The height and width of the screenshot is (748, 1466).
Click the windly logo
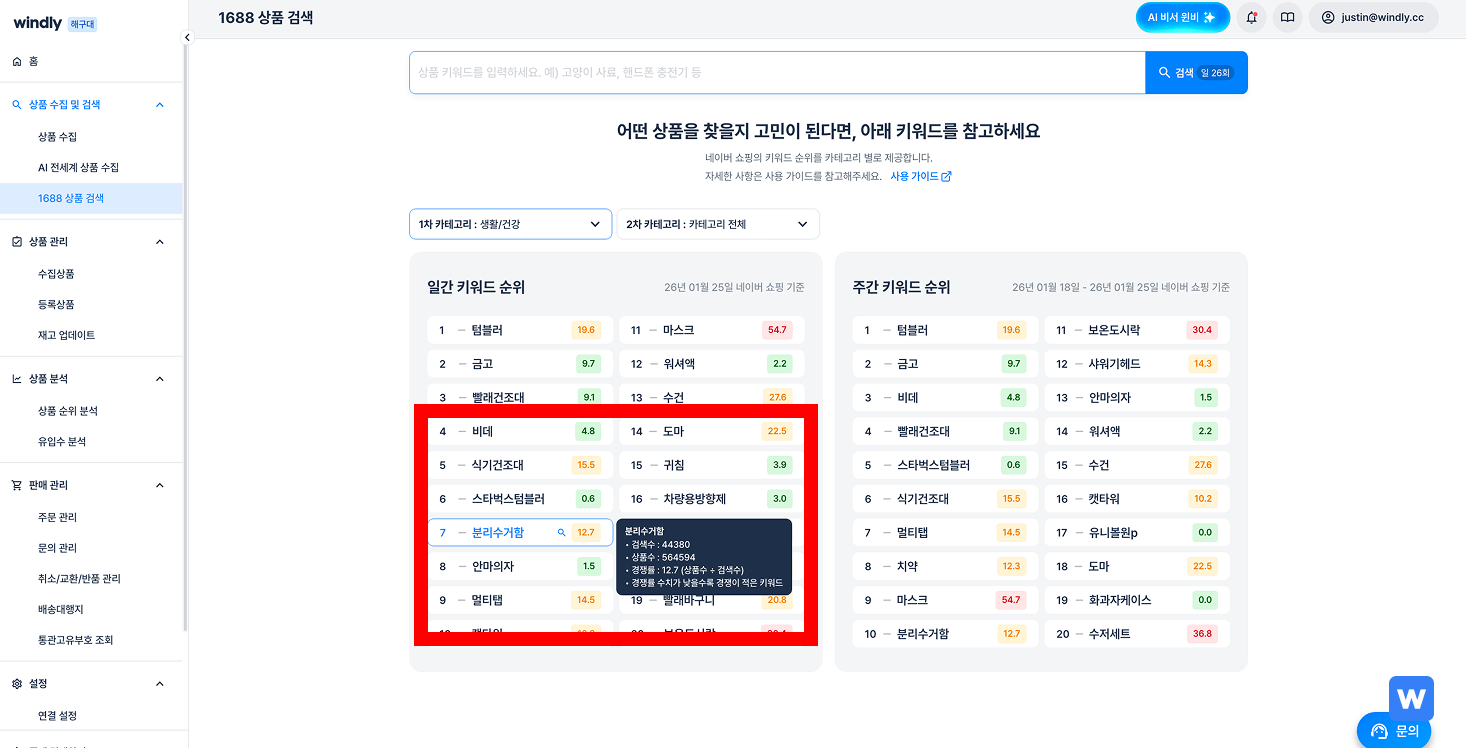pyautogui.click(x=37, y=21)
